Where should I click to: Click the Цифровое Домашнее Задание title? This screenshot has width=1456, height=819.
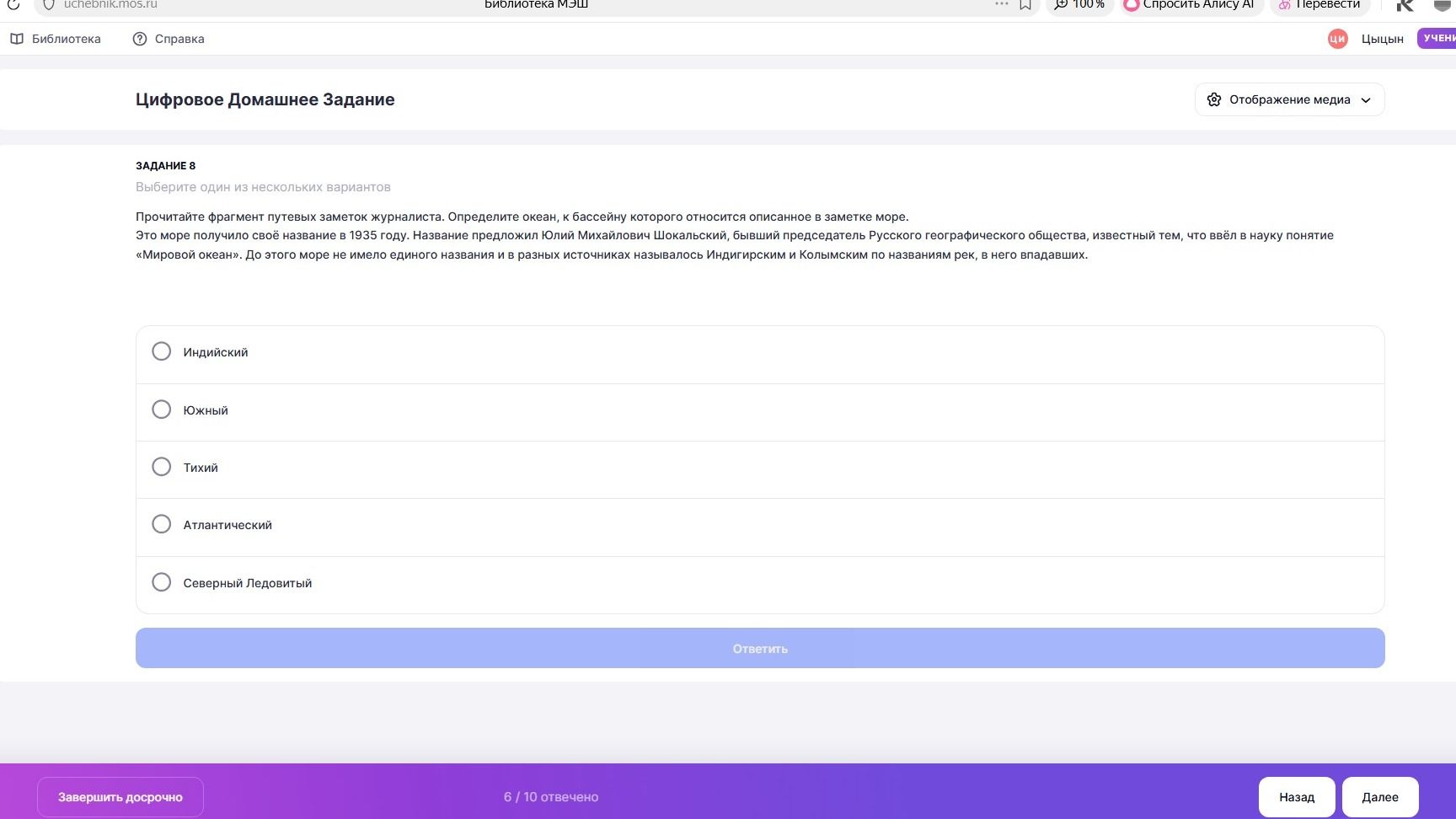(265, 99)
